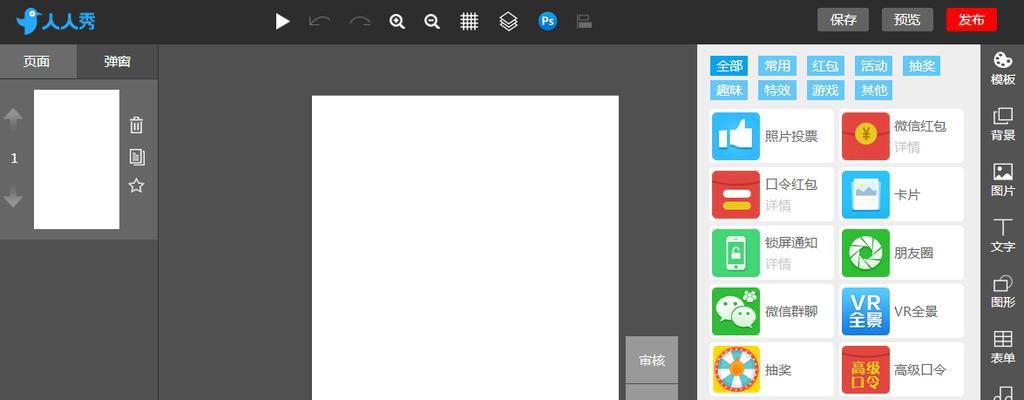
Task: Click the undo arrow icon
Action: (x=319, y=22)
